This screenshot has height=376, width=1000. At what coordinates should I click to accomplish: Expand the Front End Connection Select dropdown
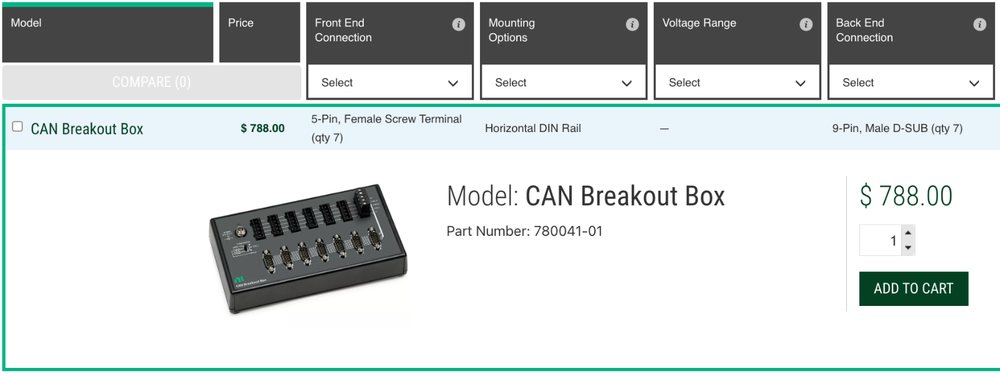click(x=390, y=82)
